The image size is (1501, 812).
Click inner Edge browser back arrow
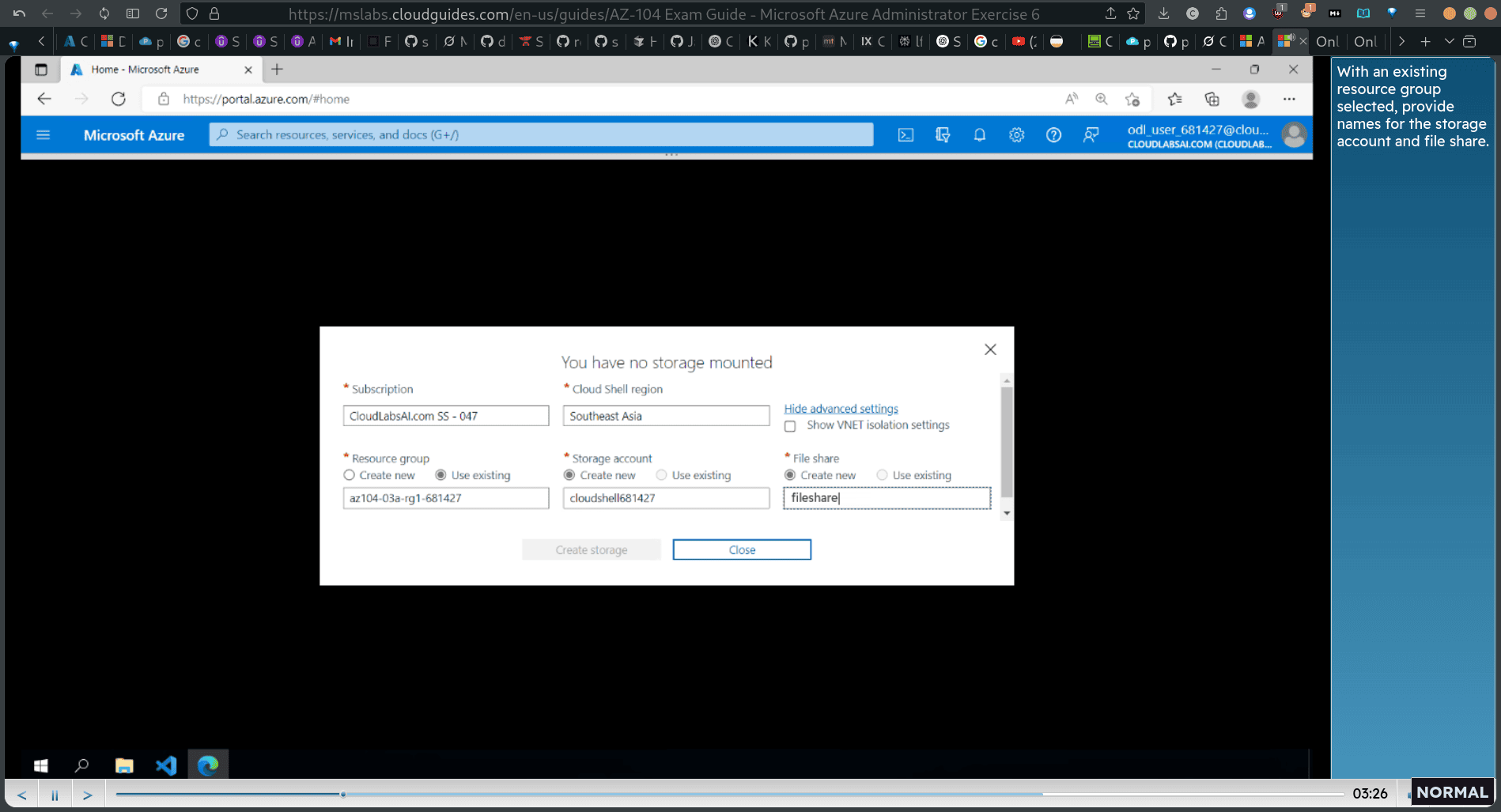(x=44, y=99)
